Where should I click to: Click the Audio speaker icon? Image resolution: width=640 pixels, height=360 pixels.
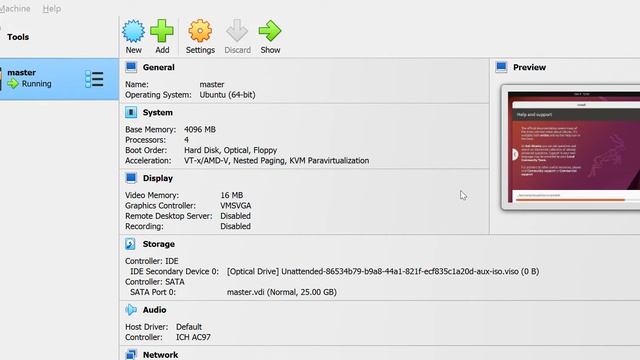point(131,310)
